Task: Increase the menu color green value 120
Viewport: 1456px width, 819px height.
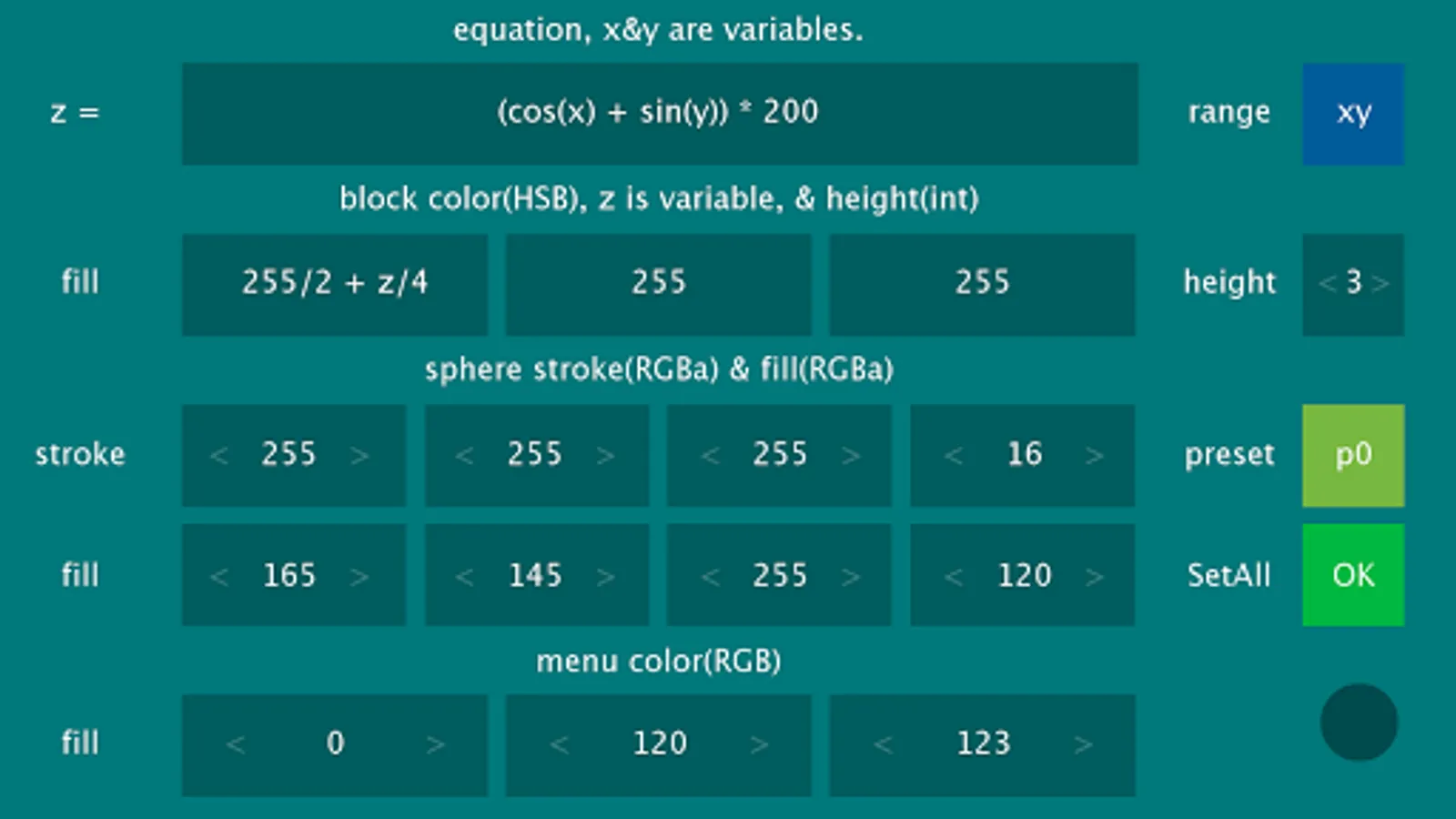Action: click(759, 744)
